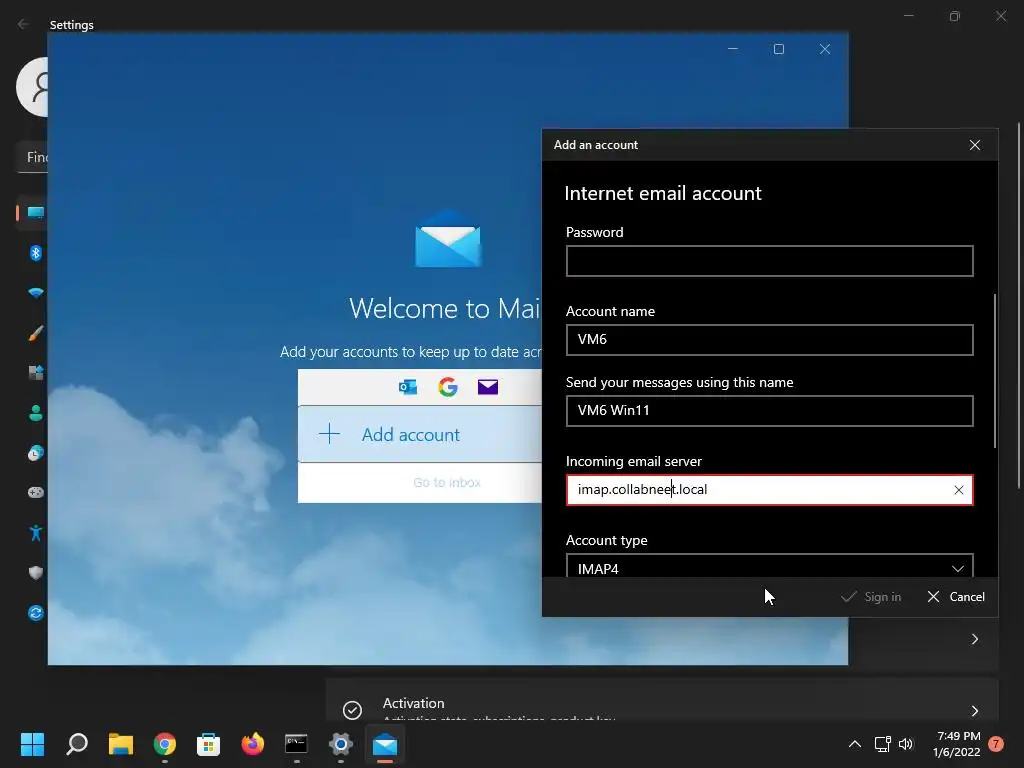Open Windows Update icon in Settings sidebar

click(35, 613)
